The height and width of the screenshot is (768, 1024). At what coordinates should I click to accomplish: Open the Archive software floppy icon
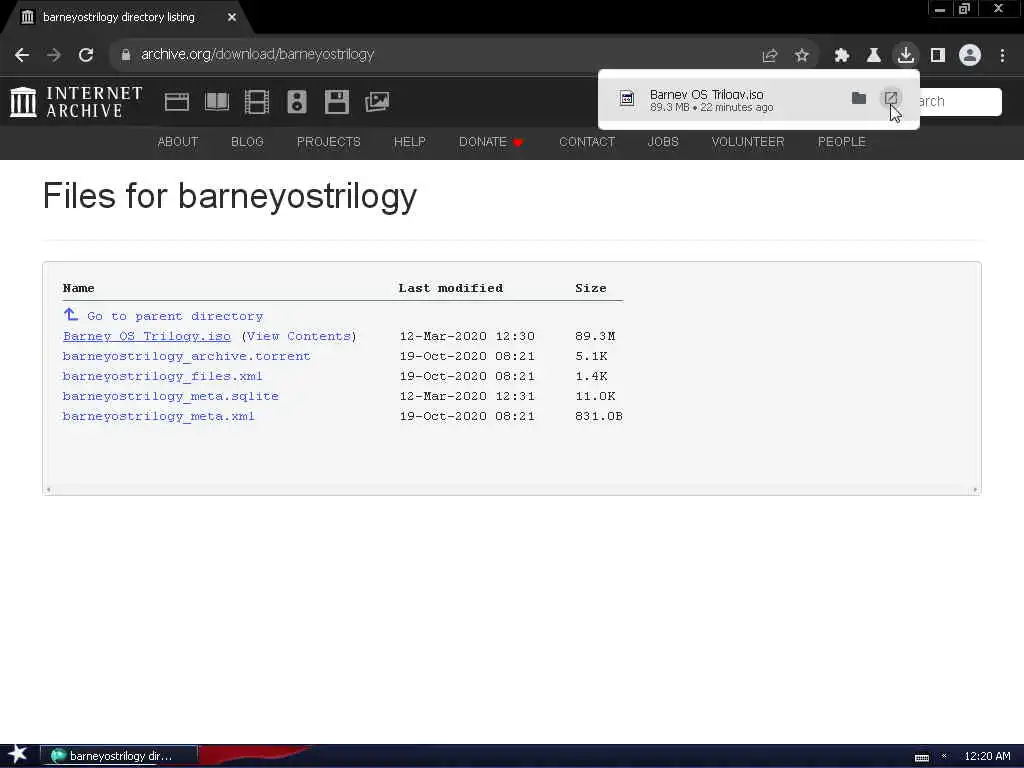coord(337,102)
